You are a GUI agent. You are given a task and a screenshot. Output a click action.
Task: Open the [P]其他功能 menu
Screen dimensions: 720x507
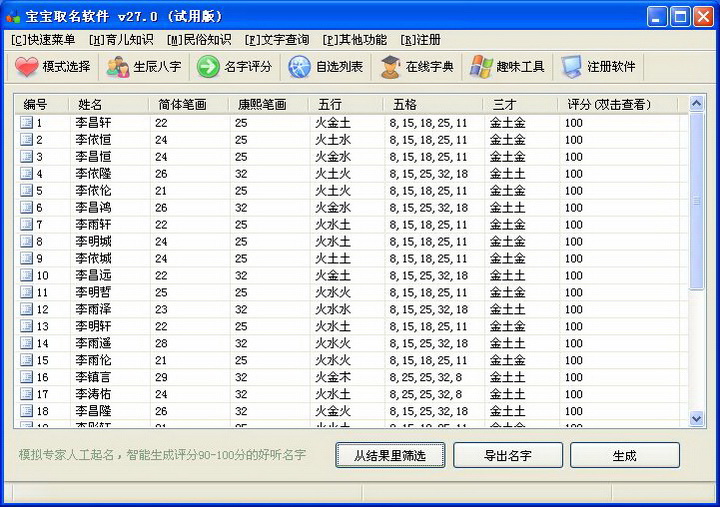[355, 40]
